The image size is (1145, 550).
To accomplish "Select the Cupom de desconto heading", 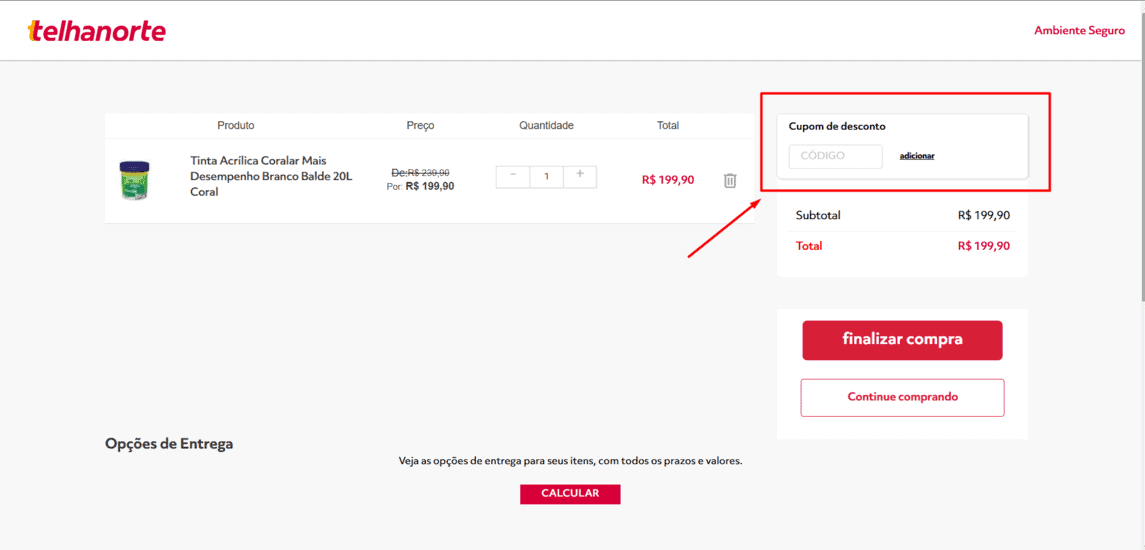I will pos(837,126).
